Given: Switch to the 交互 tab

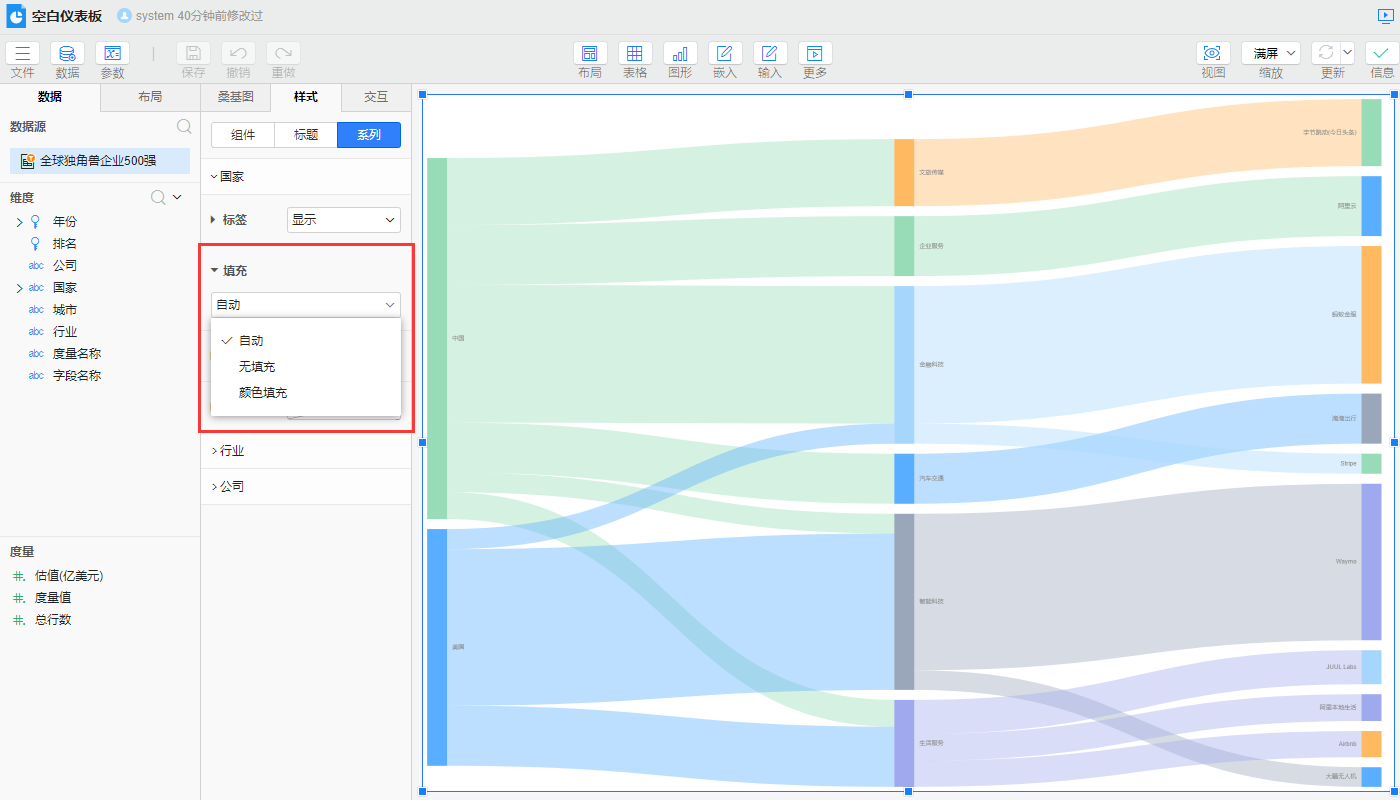Looking at the screenshot, I should [376, 97].
